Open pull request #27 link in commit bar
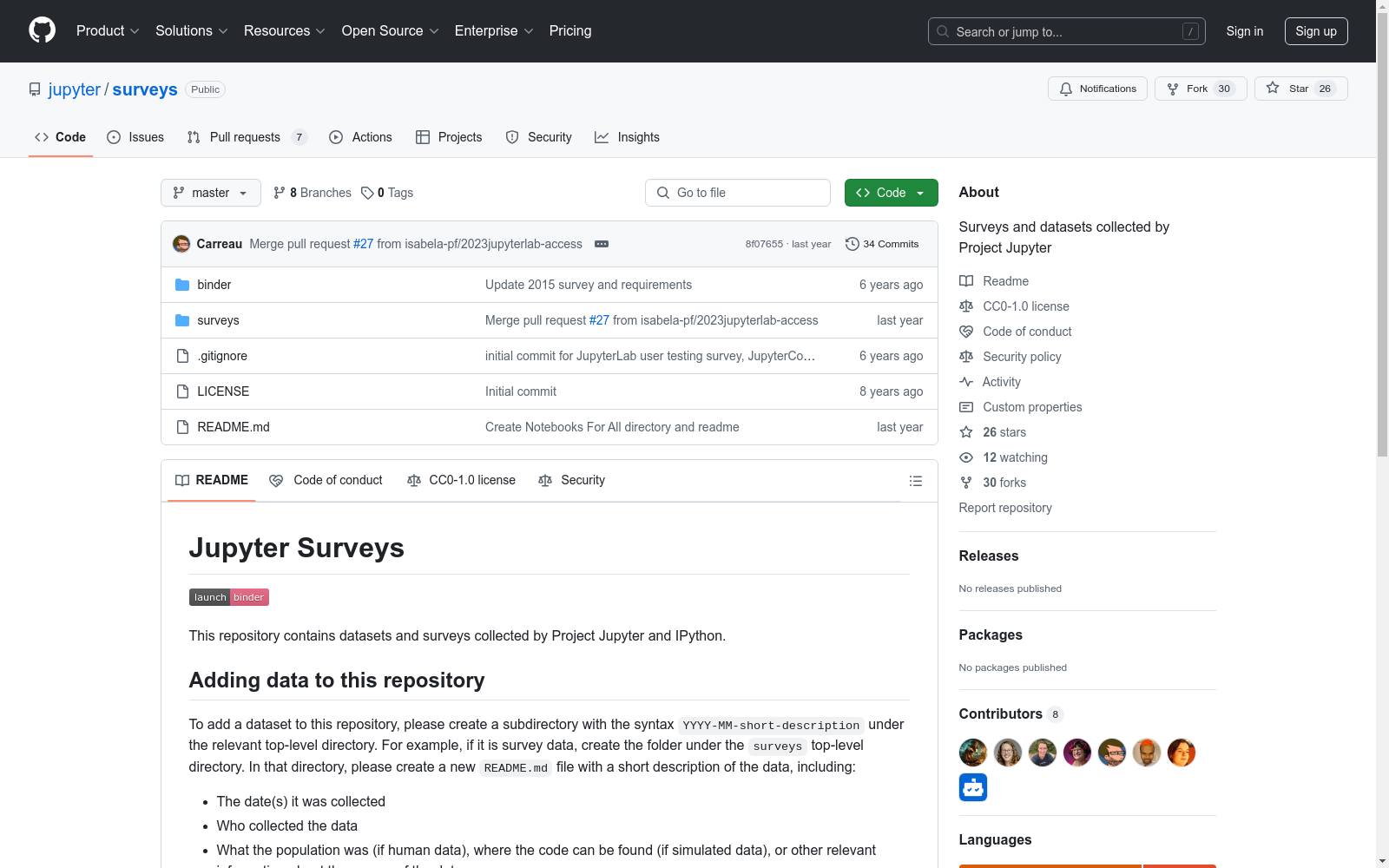The height and width of the screenshot is (868, 1389). pos(363,244)
